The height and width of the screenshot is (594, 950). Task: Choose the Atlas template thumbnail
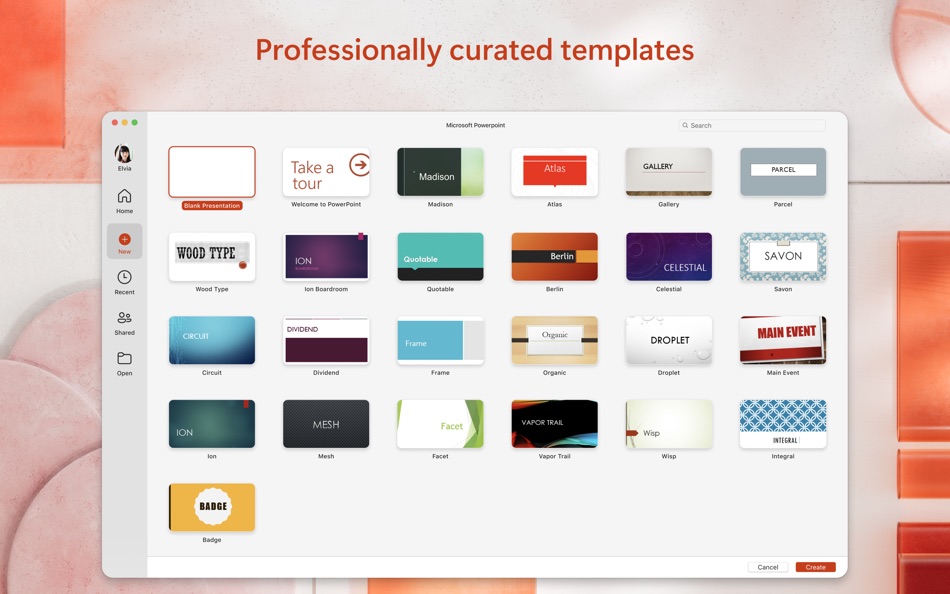(554, 172)
